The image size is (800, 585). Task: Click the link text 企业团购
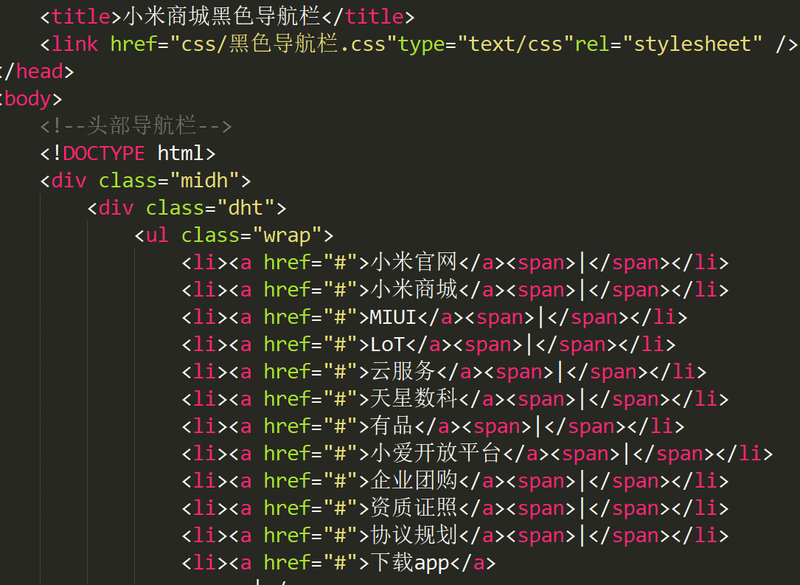tap(413, 481)
